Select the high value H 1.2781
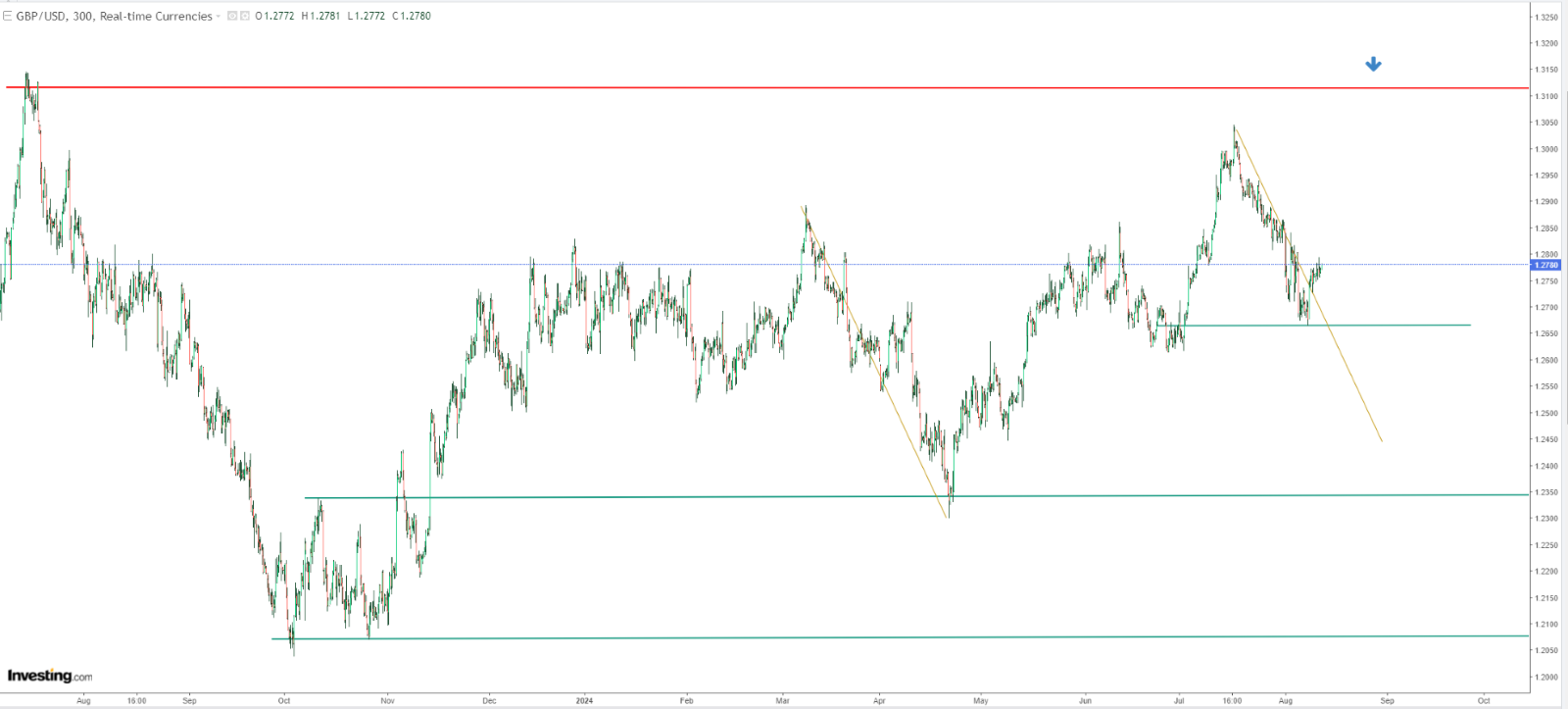Image resolution: width=1568 pixels, height=709 pixels. coord(320,16)
